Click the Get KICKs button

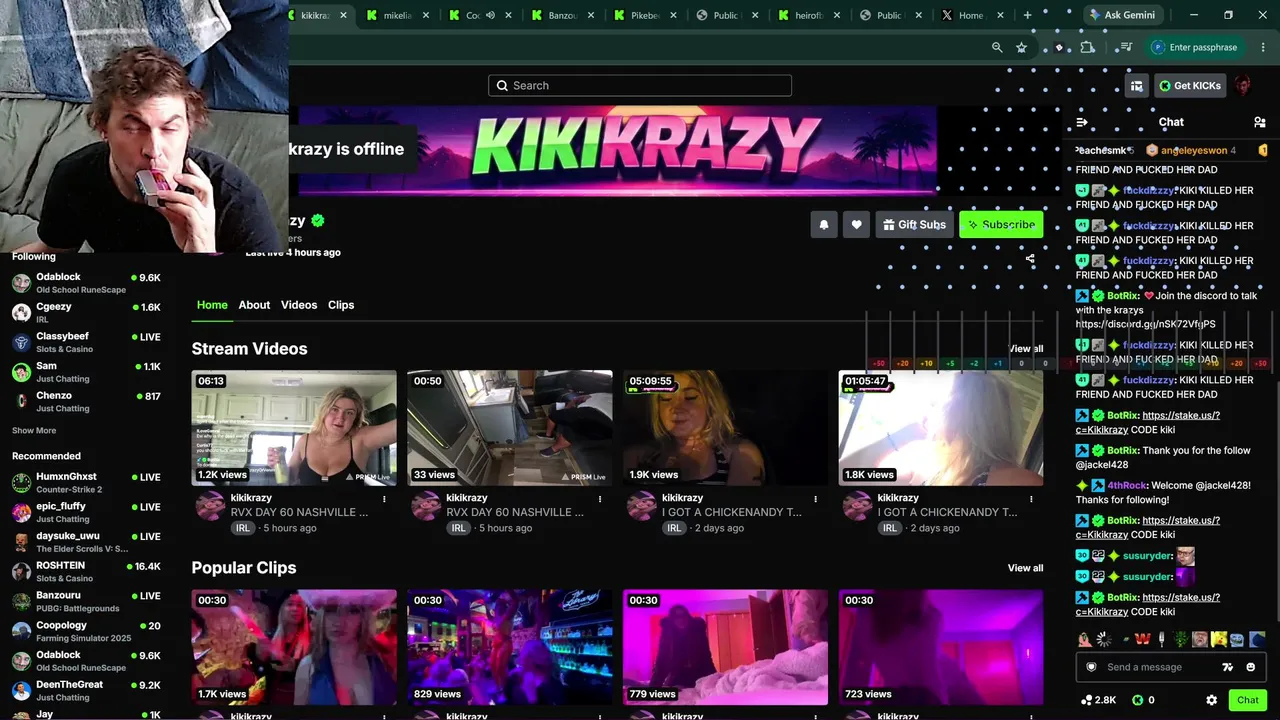tap(1190, 86)
